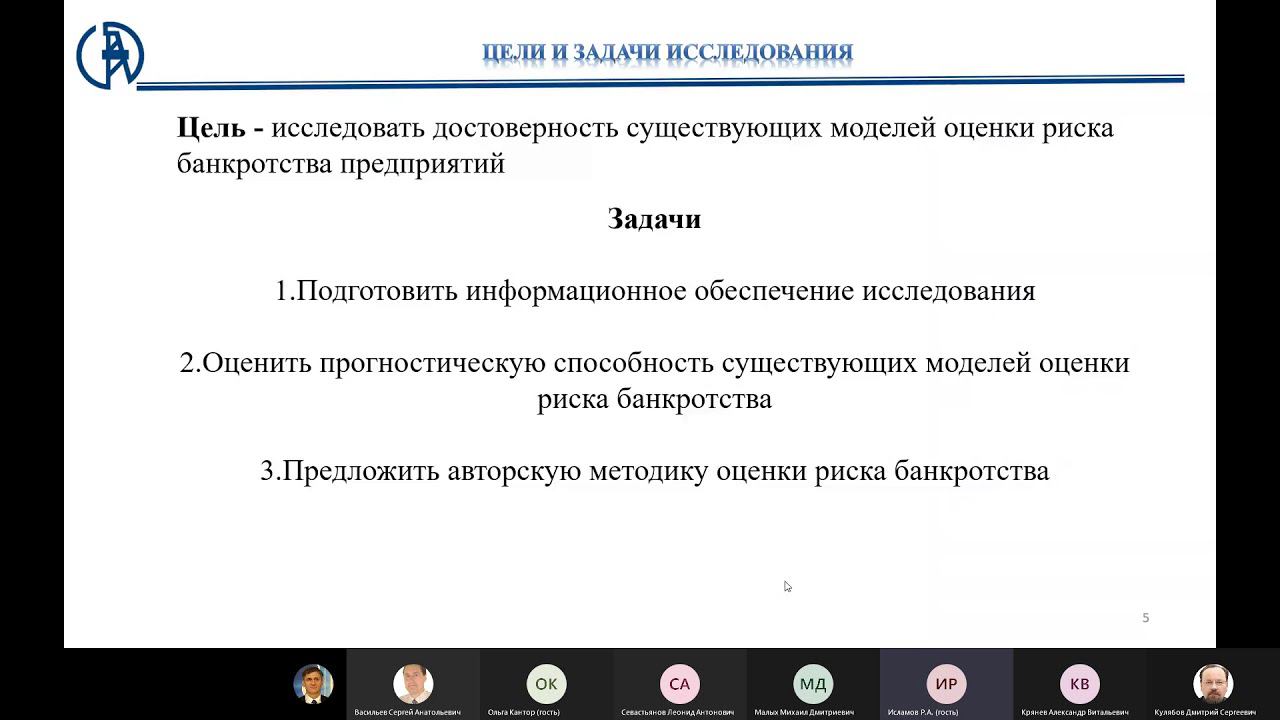Select participant Кулябов Дмитрий Сергеевич photo avatar
The height and width of the screenshot is (720, 1280).
(x=1213, y=684)
